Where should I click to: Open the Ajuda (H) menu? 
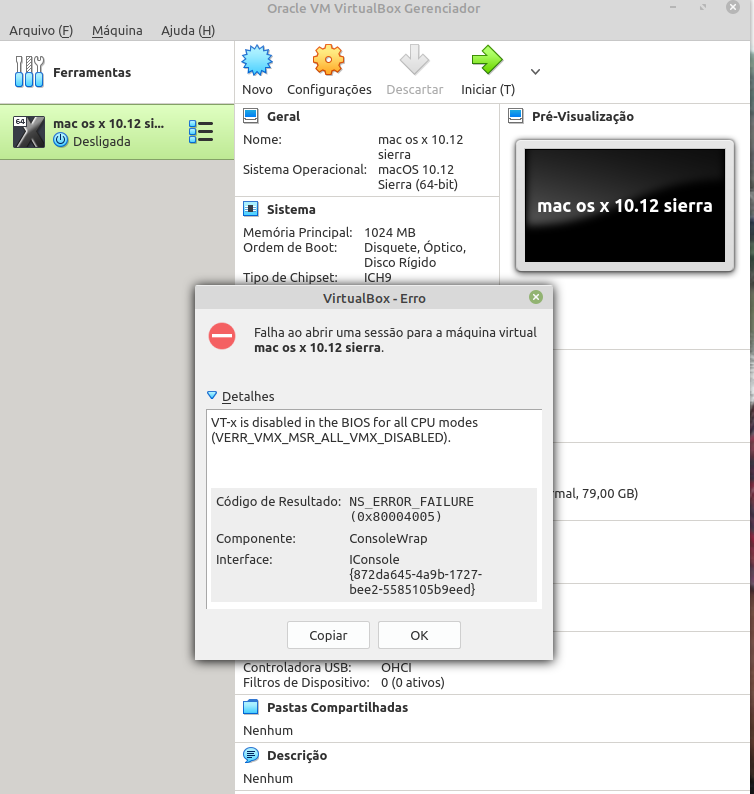tap(188, 30)
